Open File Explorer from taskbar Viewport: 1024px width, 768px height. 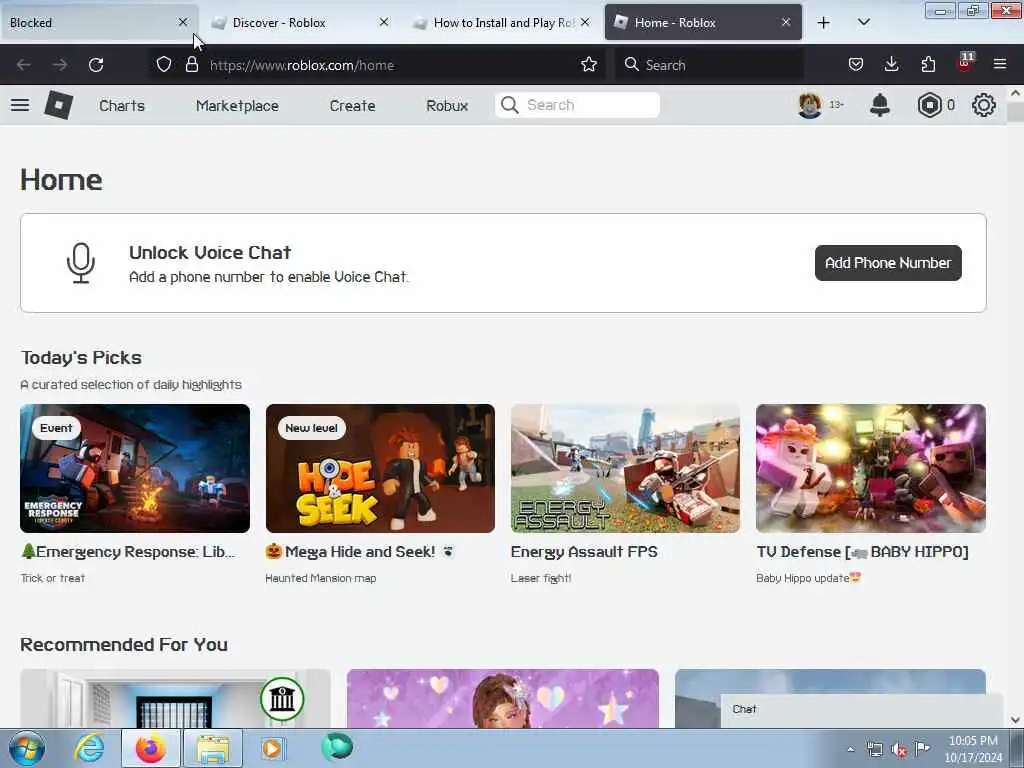213,748
